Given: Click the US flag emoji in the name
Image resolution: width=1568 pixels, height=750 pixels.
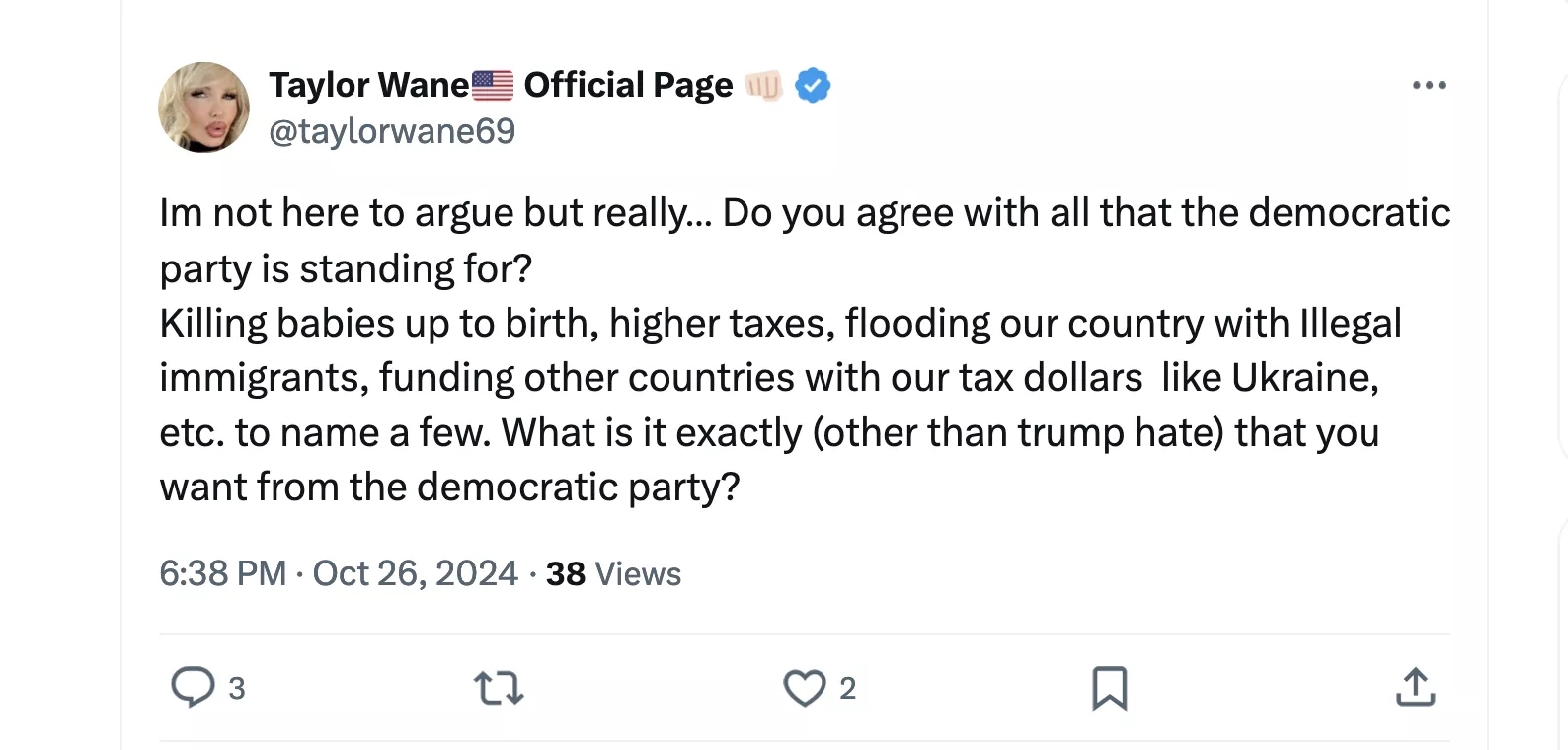Looking at the screenshot, I should pyautogui.click(x=493, y=86).
